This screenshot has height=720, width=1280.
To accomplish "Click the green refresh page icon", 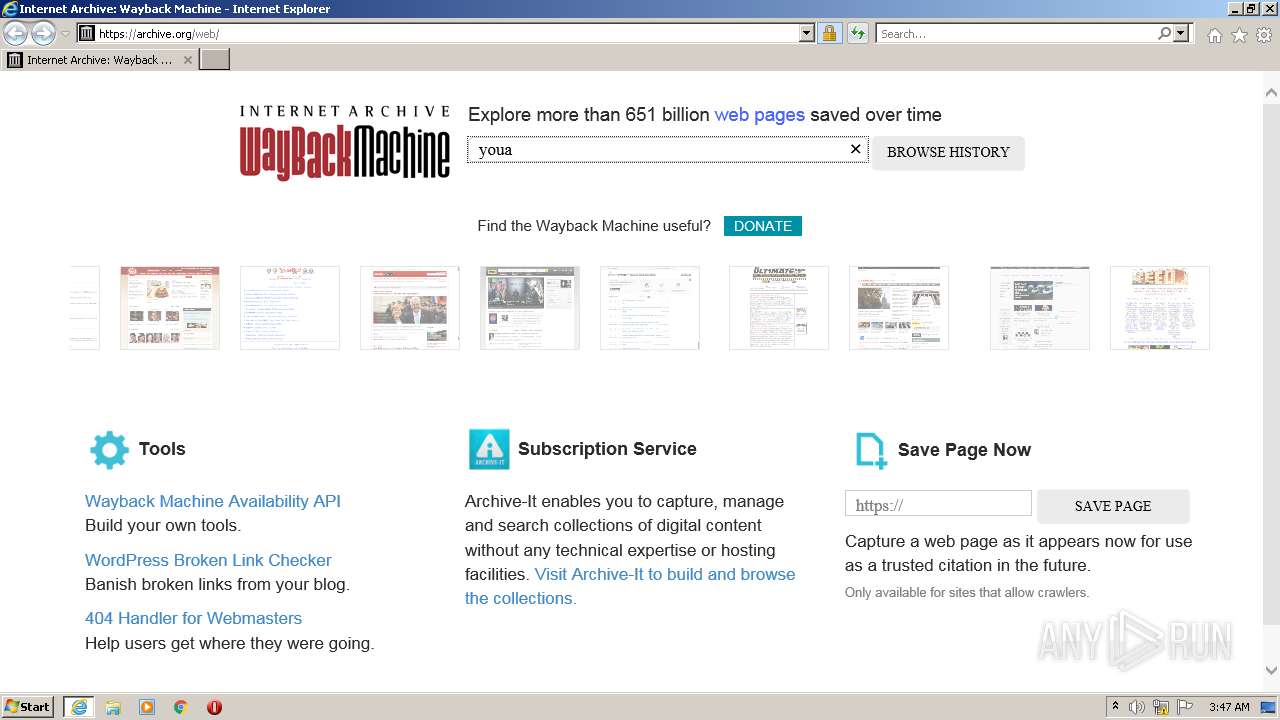I will click(x=857, y=33).
